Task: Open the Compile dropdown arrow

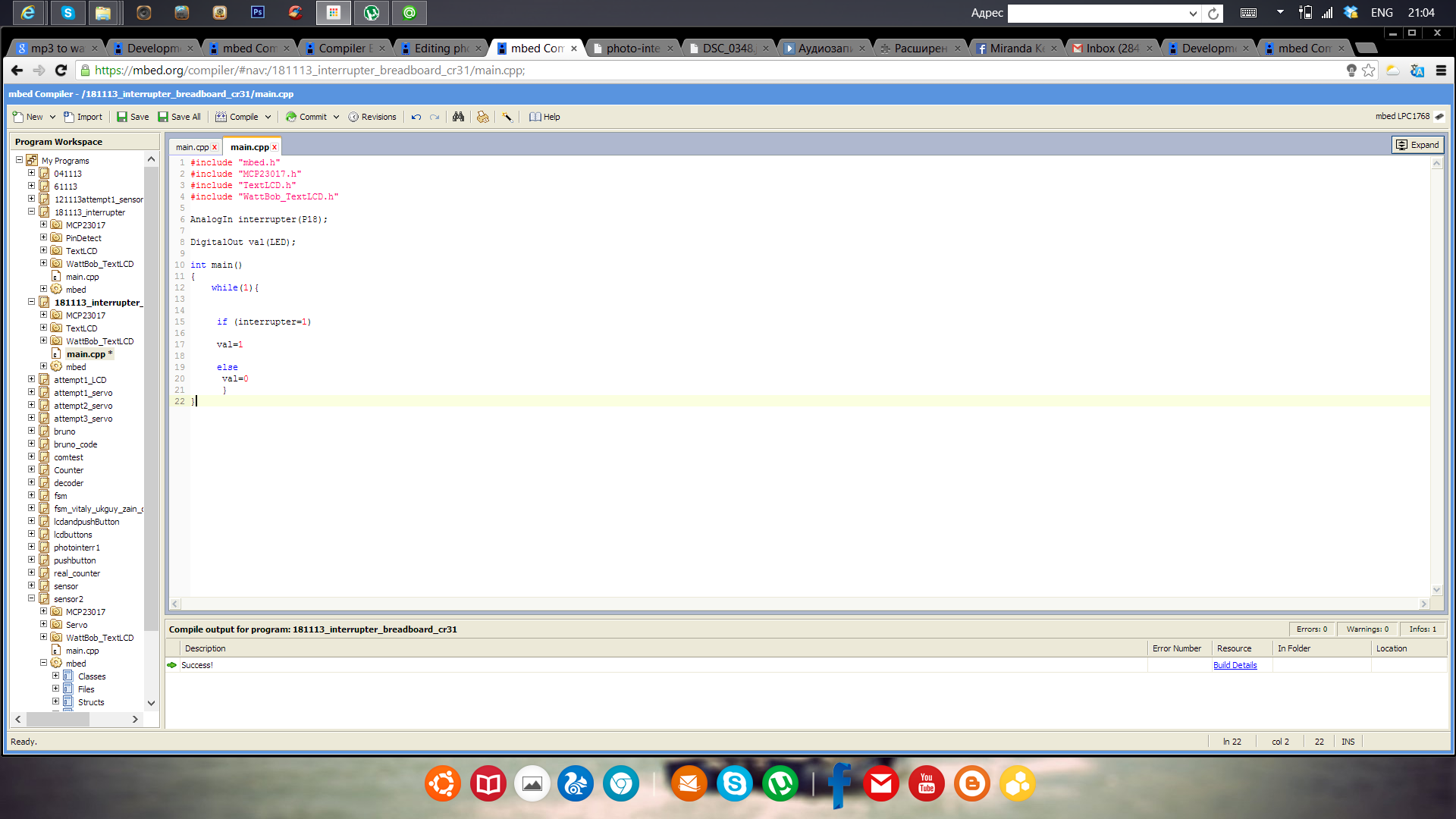Action: 268,117
